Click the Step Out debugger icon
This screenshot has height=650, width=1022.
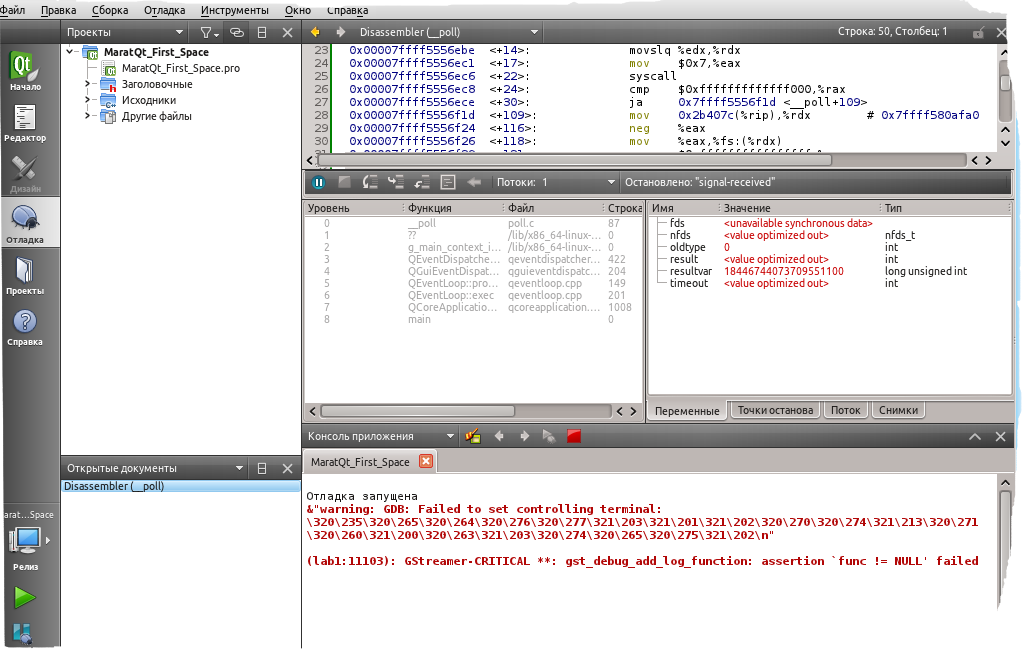tap(422, 183)
